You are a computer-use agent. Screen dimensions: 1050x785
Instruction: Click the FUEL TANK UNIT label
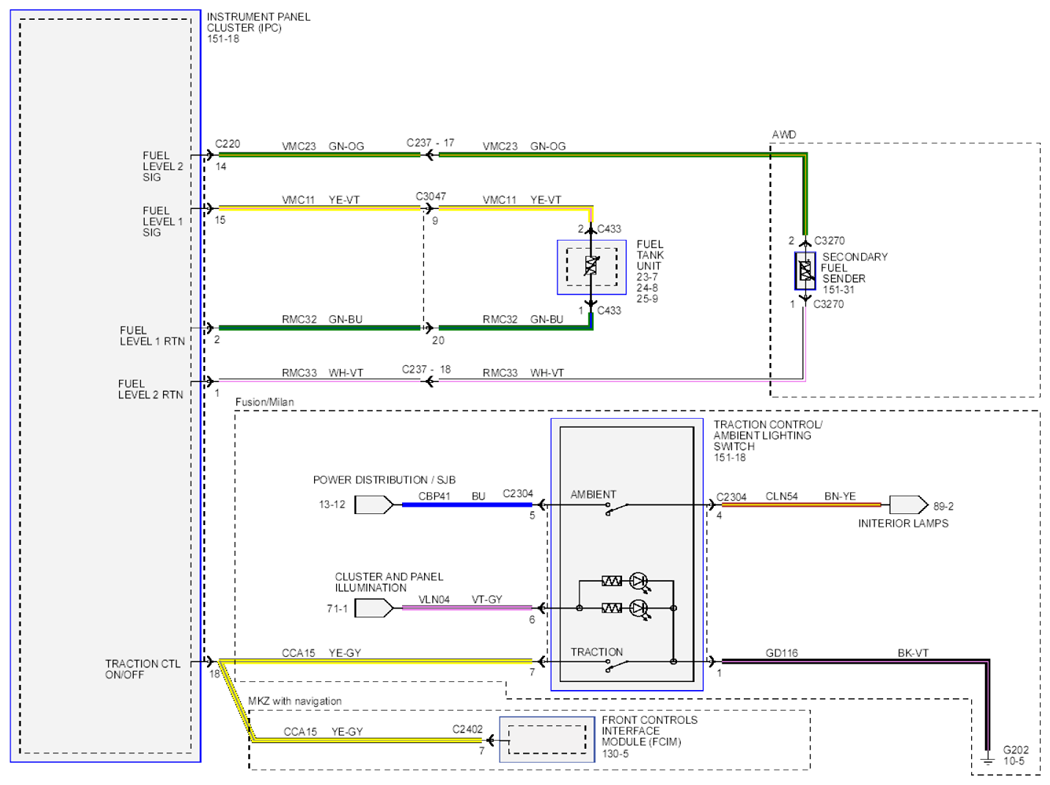(x=650, y=255)
